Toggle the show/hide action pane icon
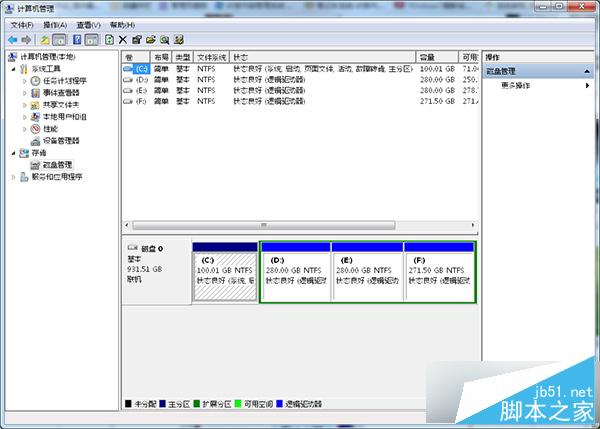This screenshot has height=429, width=600. [x=92, y=40]
